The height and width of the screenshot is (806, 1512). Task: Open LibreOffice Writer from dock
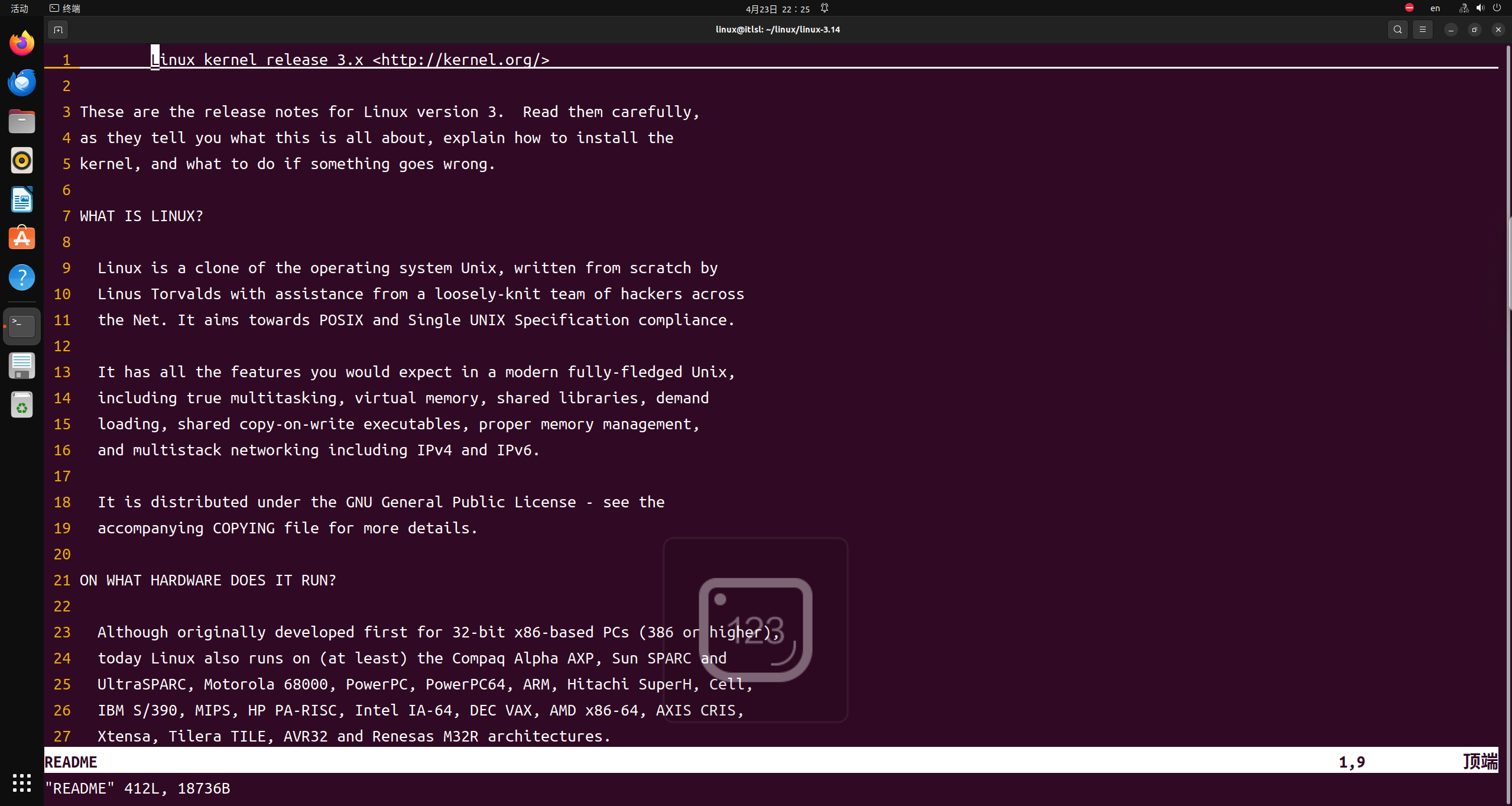tap(22, 199)
